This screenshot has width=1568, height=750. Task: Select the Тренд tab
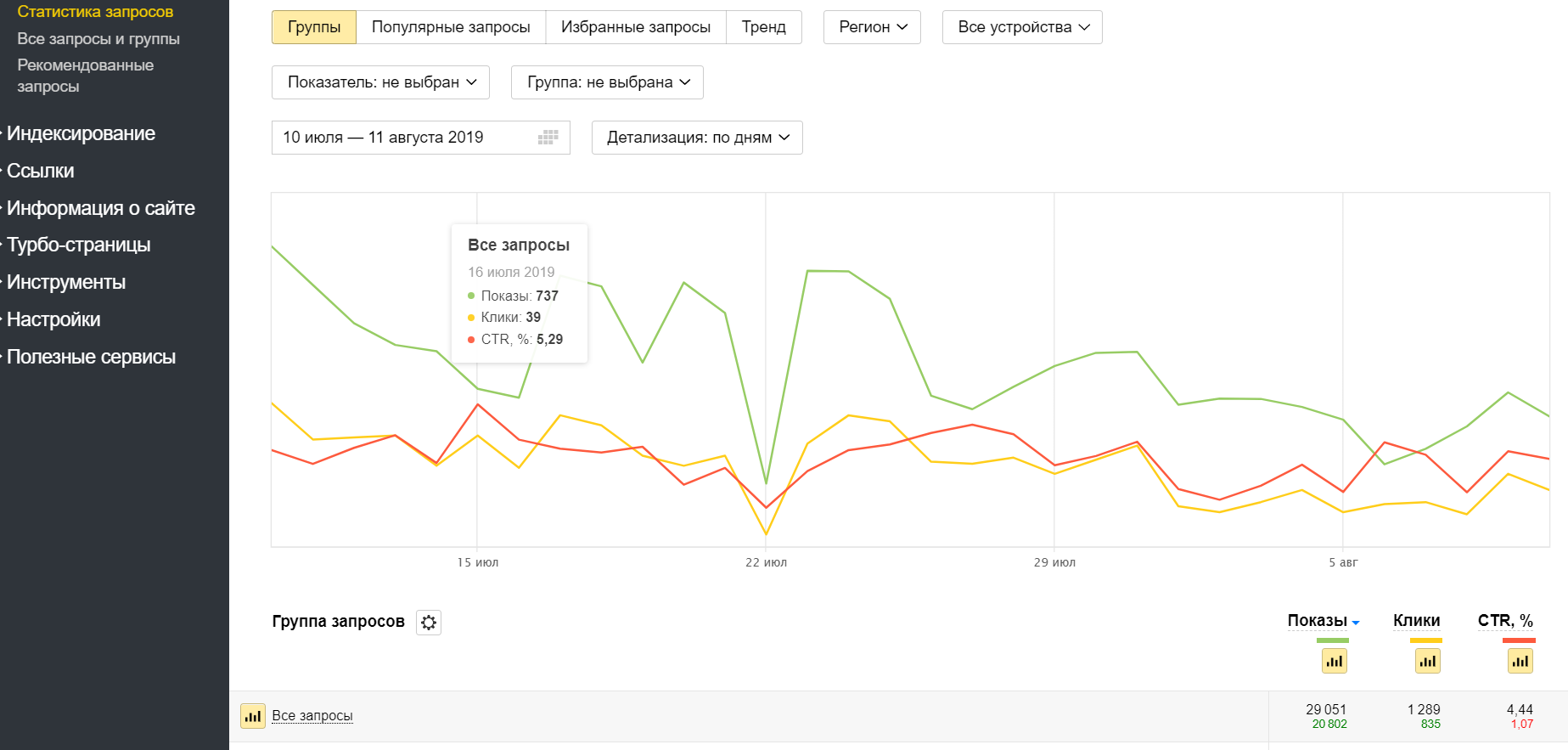click(x=763, y=27)
